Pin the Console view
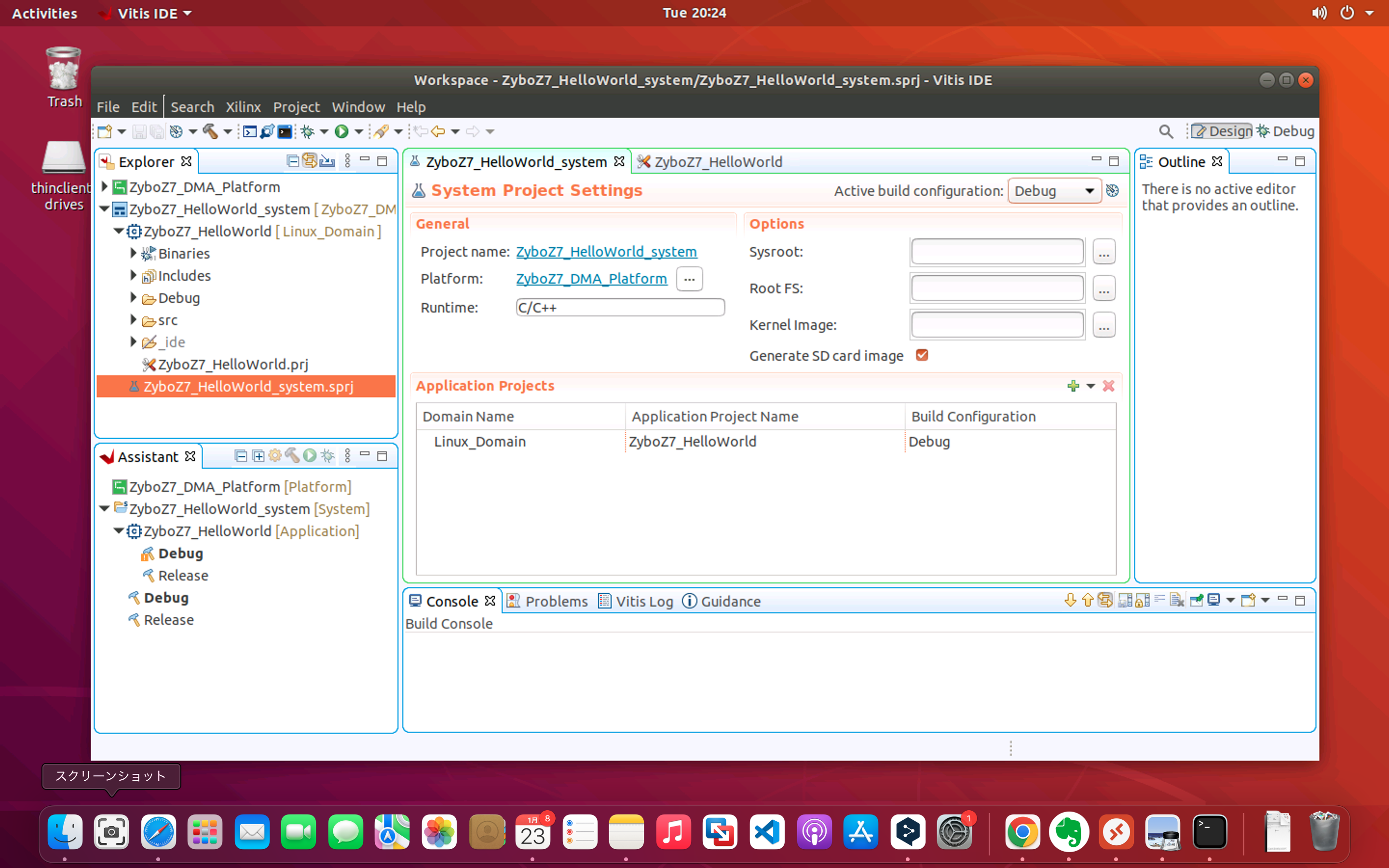Image resolution: width=1389 pixels, height=868 pixels. [1198, 600]
